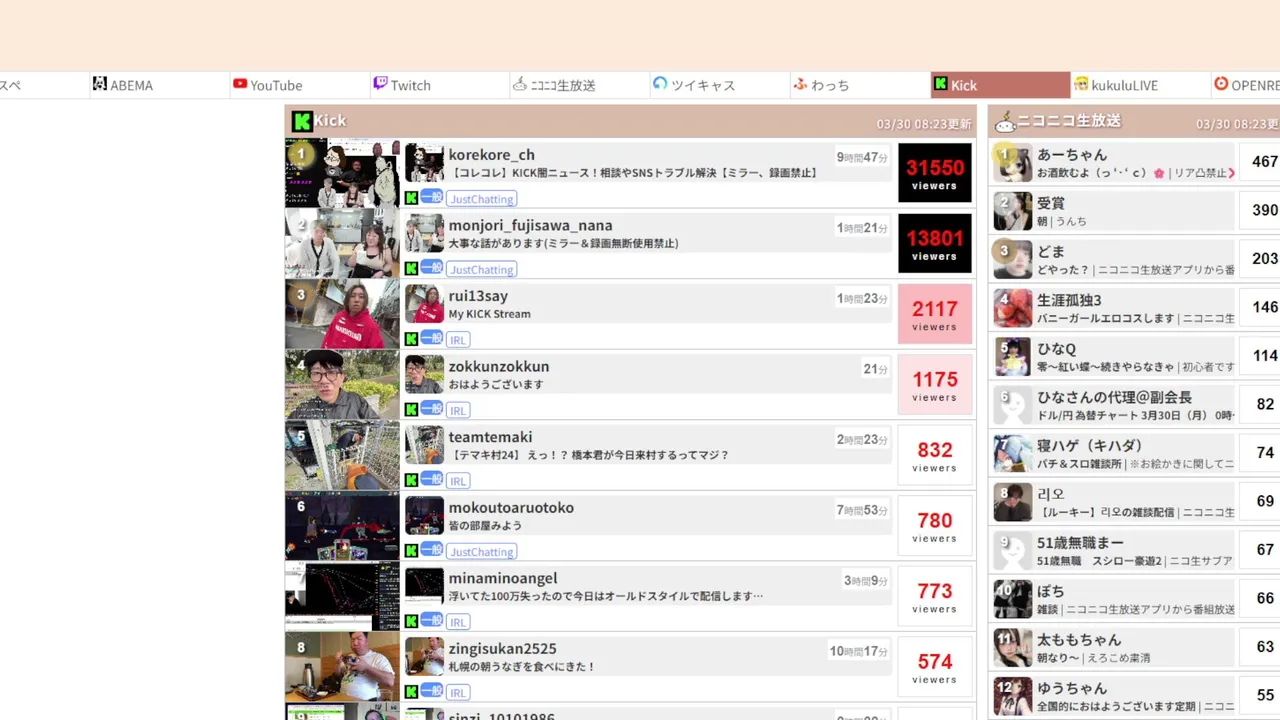Click ぽち avatar icon
This screenshot has width=1280, height=720.
[1012, 599]
